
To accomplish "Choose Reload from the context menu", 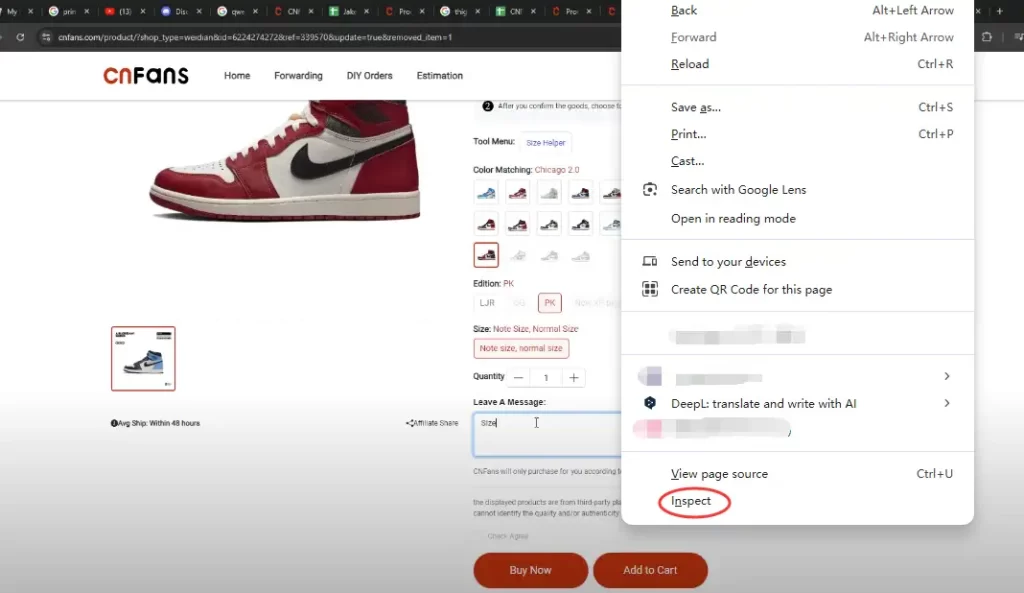I will click(797, 64).
